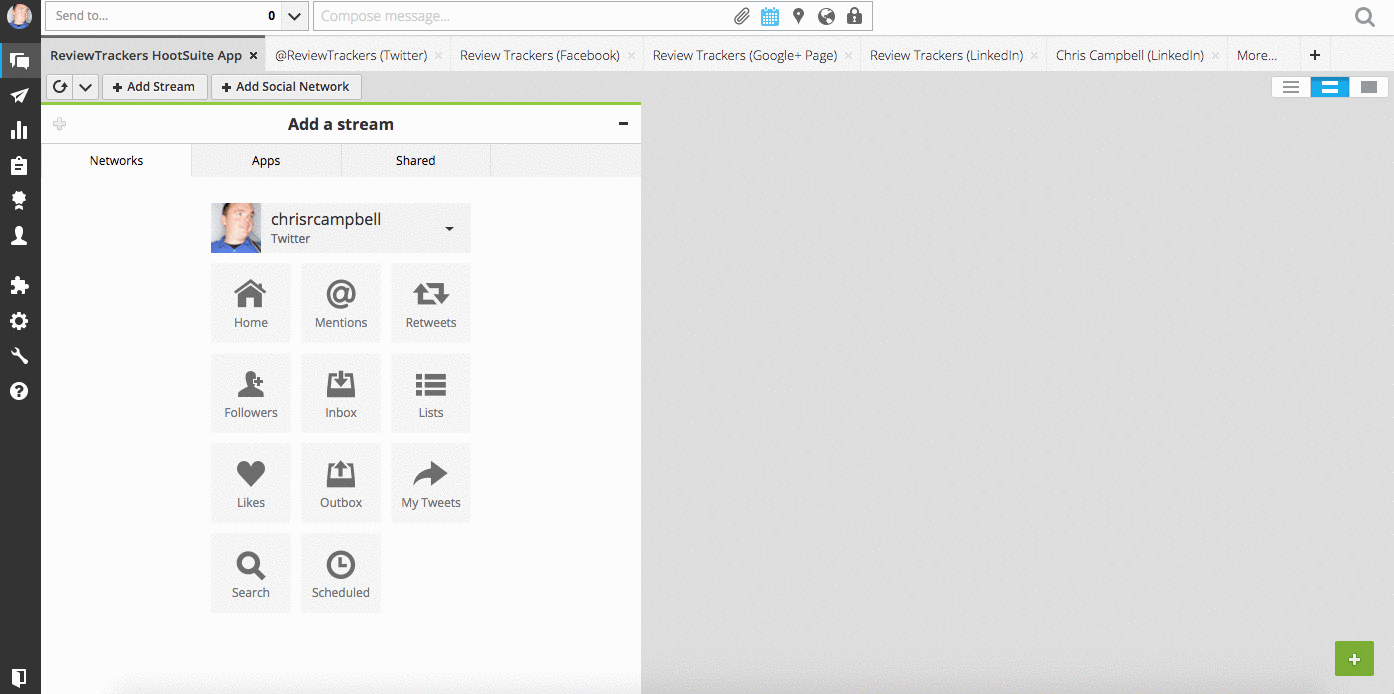
Task: Add a Retweets stream
Action: point(431,303)
